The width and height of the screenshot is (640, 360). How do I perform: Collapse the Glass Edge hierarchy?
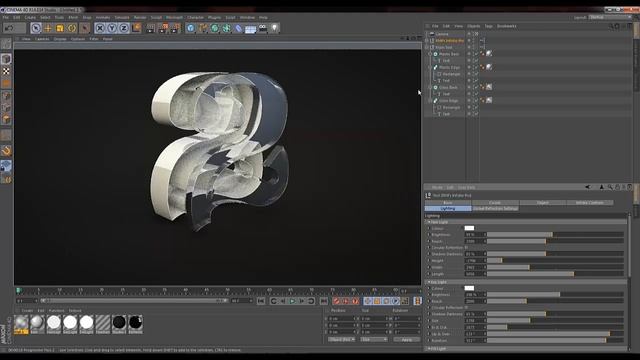(430, 101)
